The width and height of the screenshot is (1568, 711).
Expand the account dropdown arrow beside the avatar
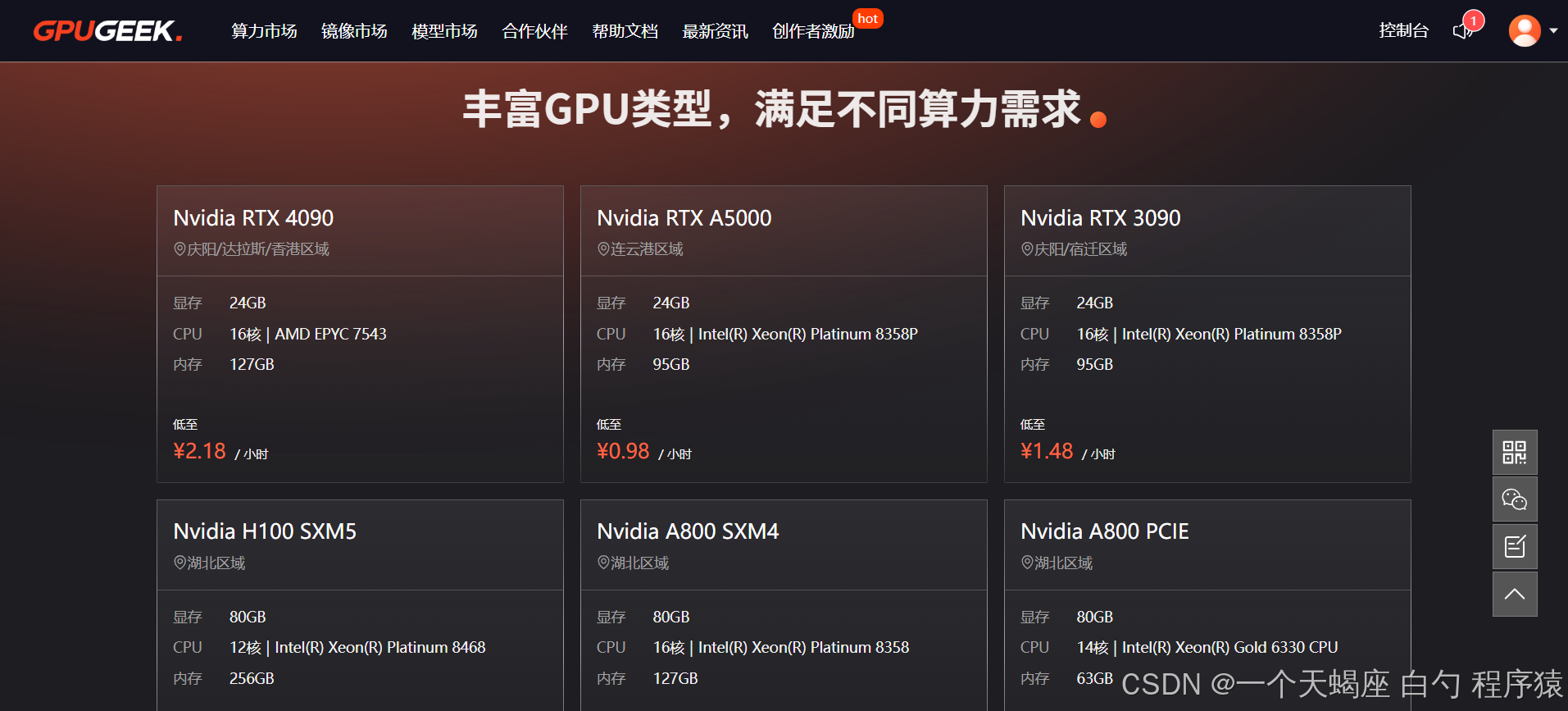(1553, 31)
